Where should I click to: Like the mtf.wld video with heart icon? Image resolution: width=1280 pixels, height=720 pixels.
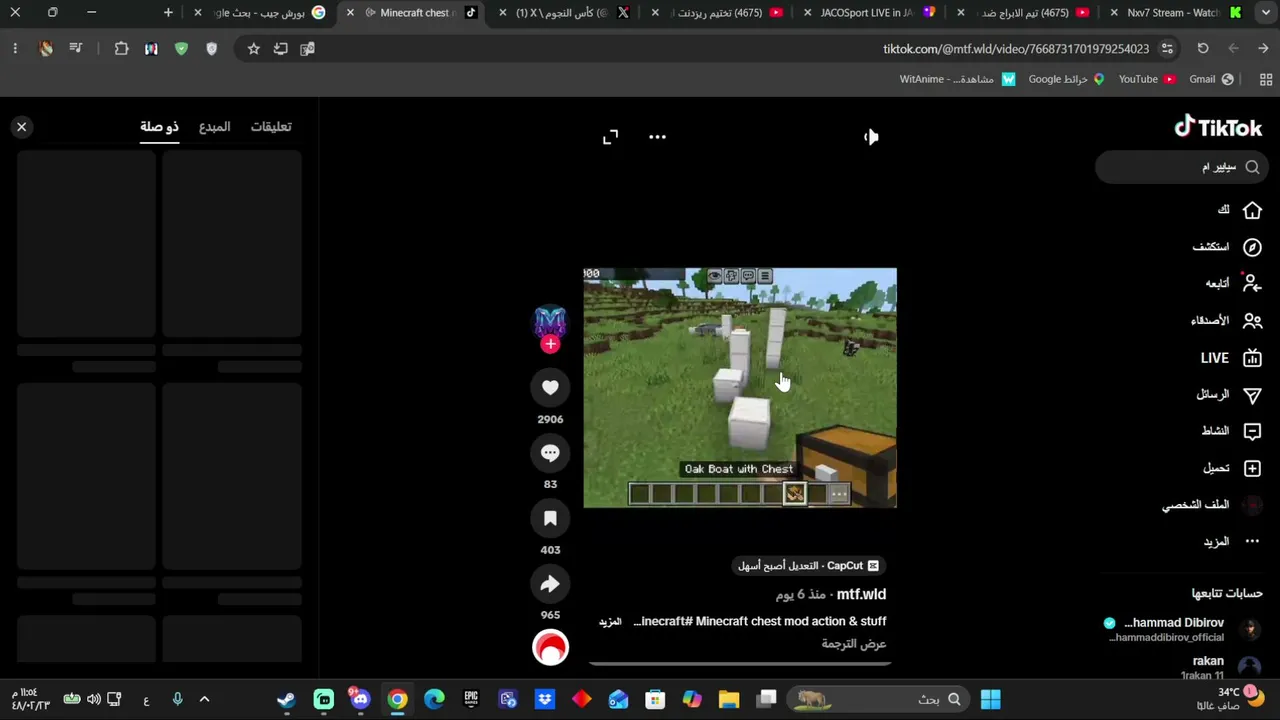coord(550,388)
